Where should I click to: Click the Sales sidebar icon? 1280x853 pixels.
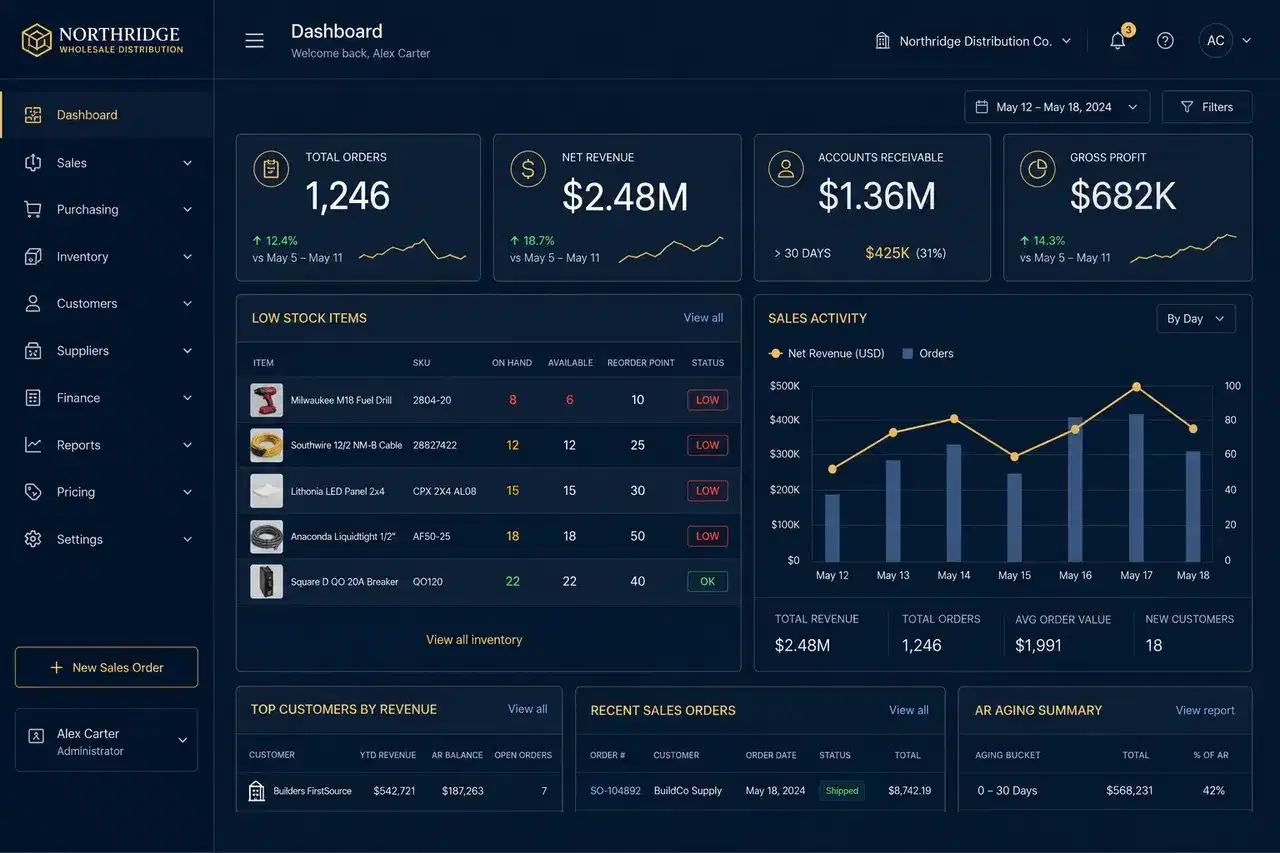click(x=33, y=162)
